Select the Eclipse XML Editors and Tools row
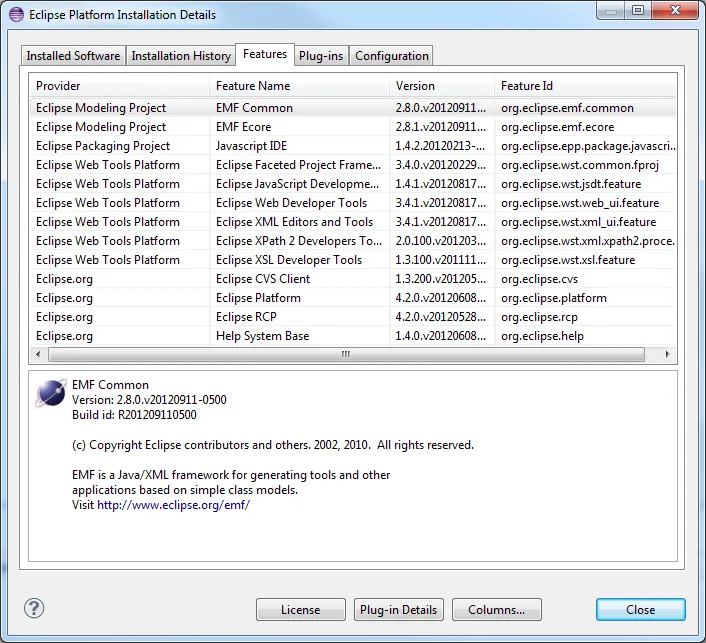Screen dimensions: 706x643 click(x=353, y=222)
